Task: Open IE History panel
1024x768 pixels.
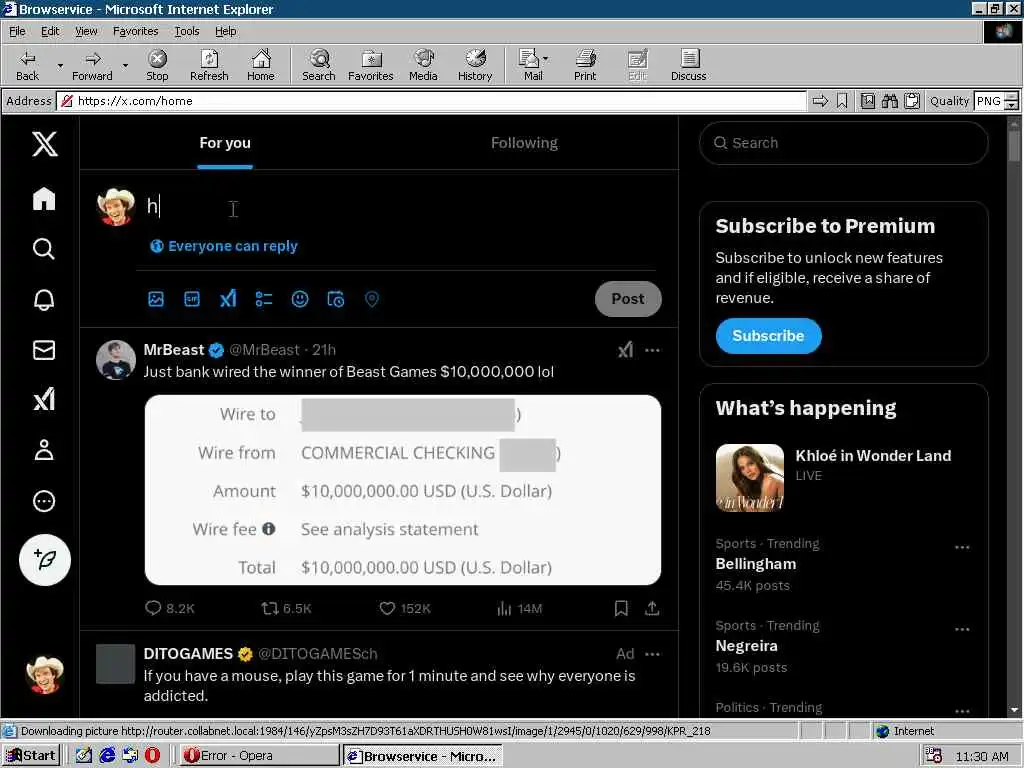Action: pyautogui.click(x=475, y=66)
